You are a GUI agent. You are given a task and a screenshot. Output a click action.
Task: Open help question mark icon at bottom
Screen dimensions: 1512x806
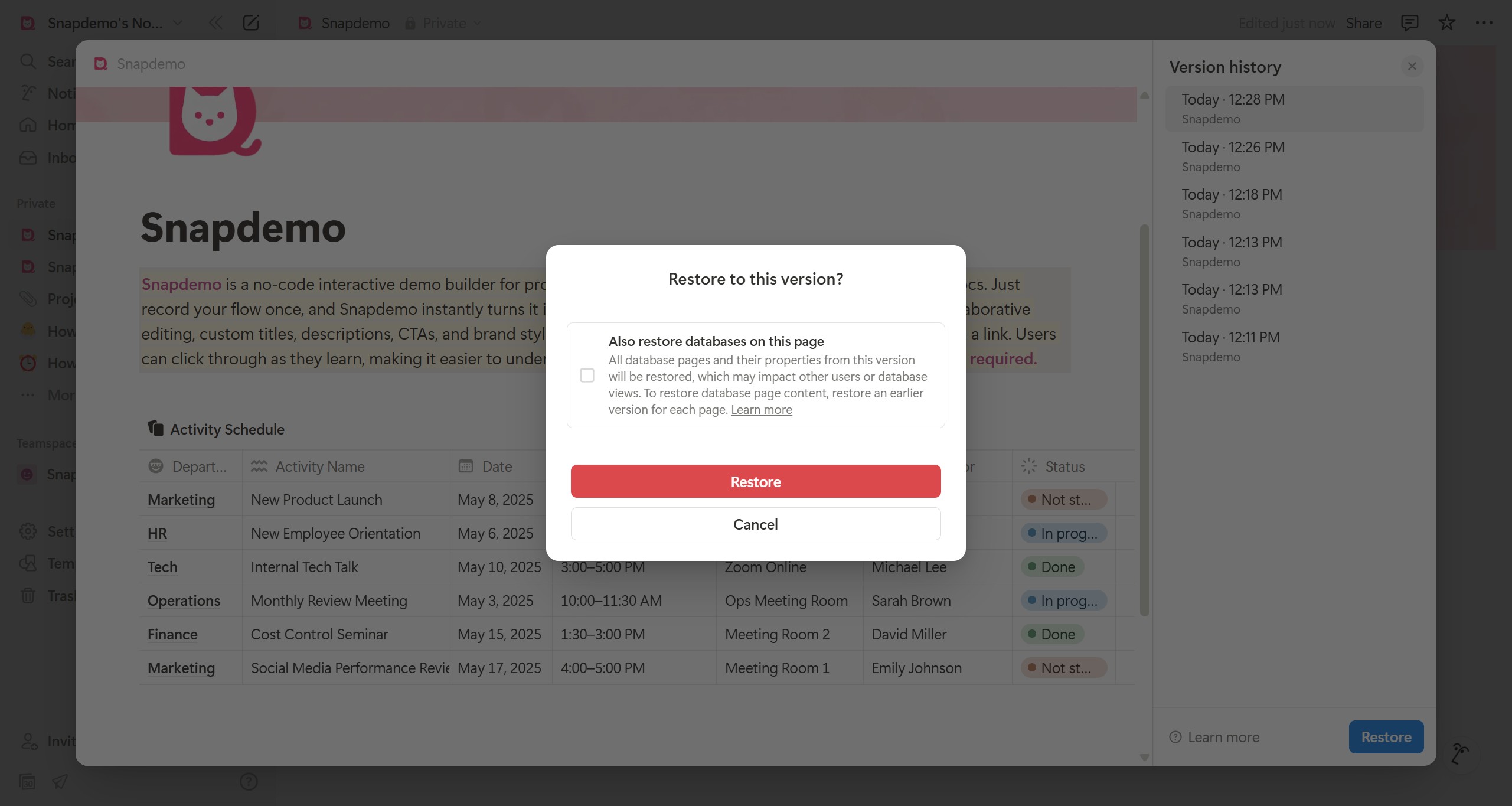point(249,782)
